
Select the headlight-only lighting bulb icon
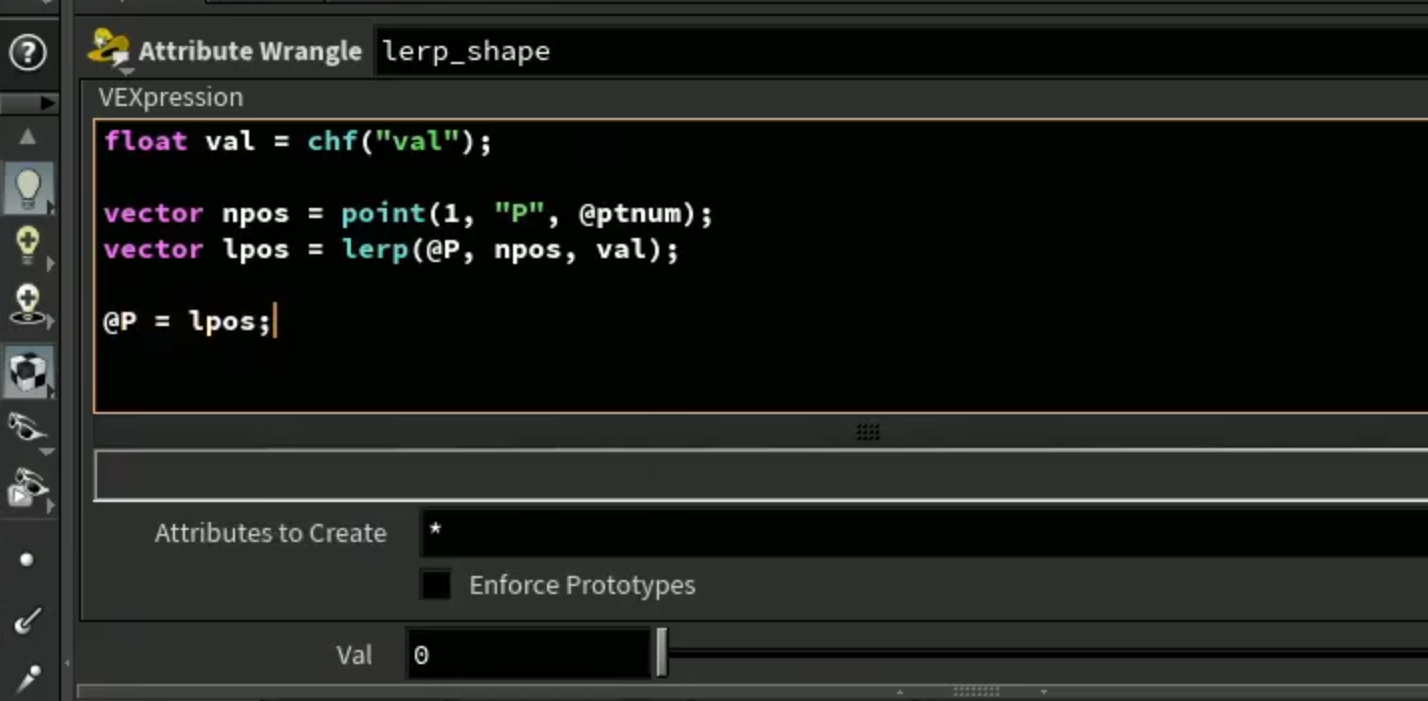point(27,246)
